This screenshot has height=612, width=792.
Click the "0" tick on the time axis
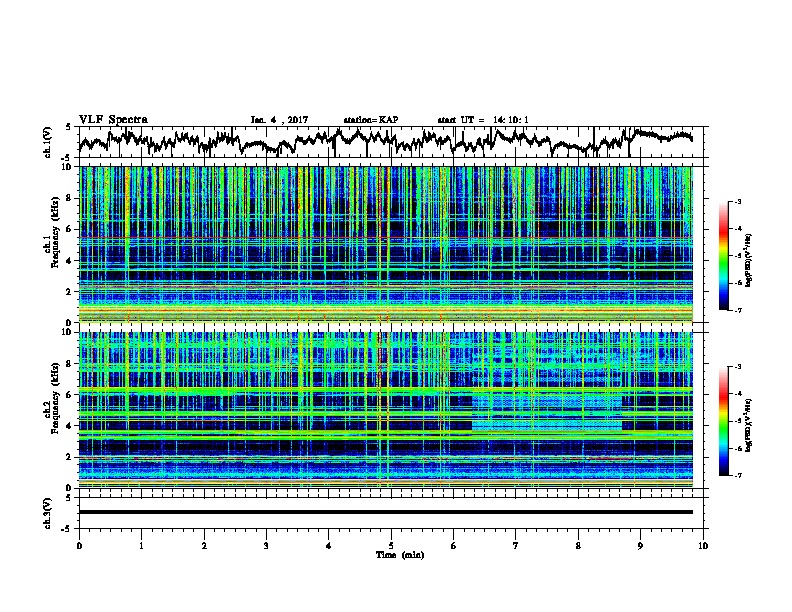(79, 546)
